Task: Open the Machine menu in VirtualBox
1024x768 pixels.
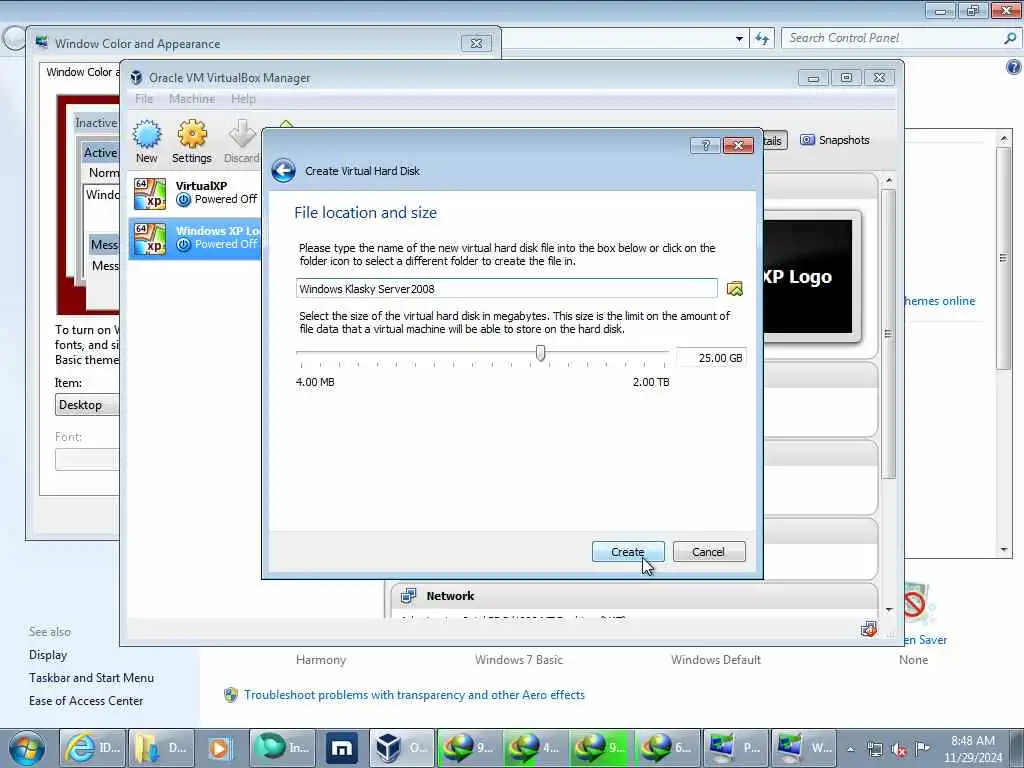Action: tap(192, 99)
